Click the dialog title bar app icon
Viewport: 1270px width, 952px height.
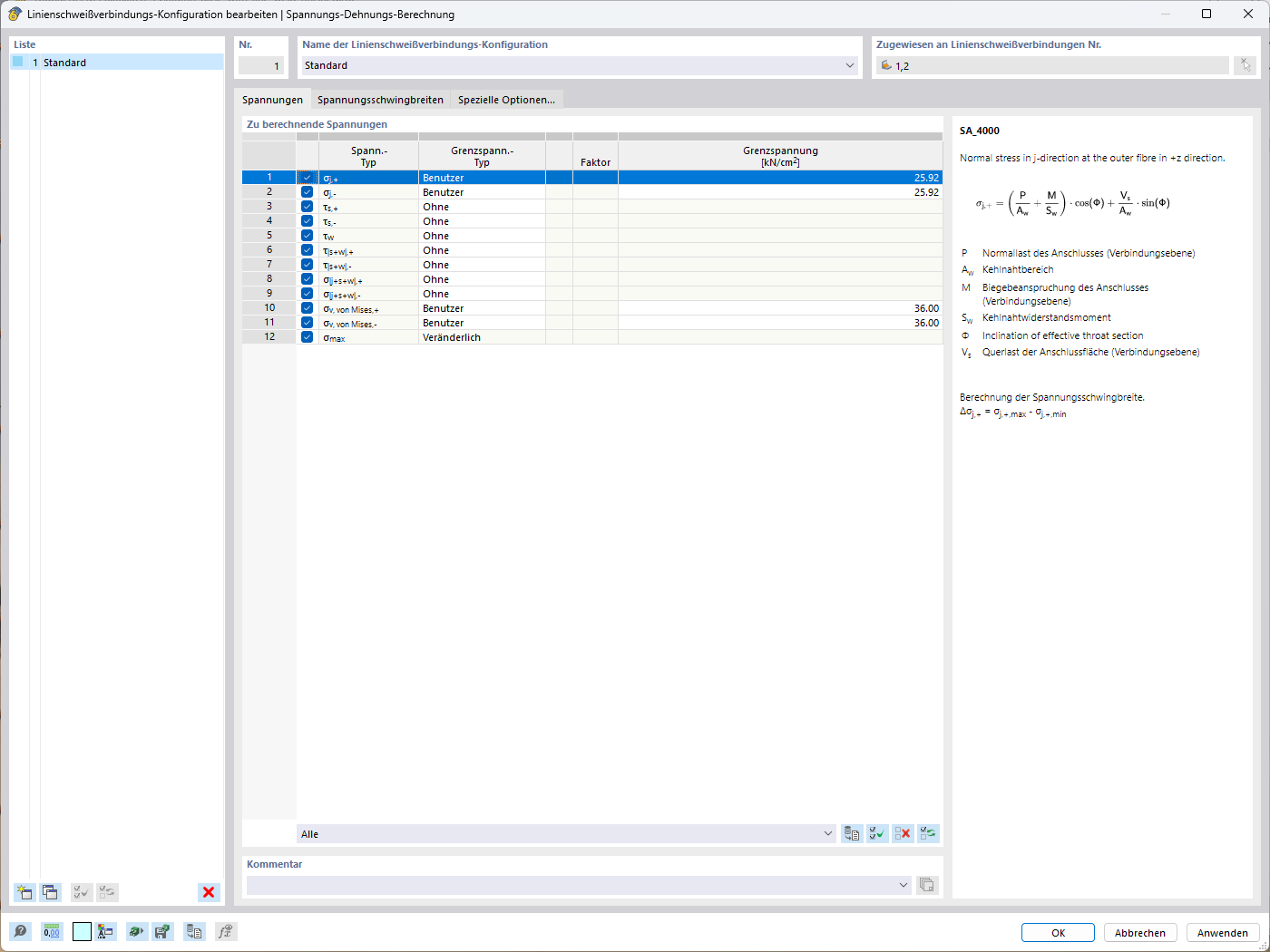coord(15,14)
